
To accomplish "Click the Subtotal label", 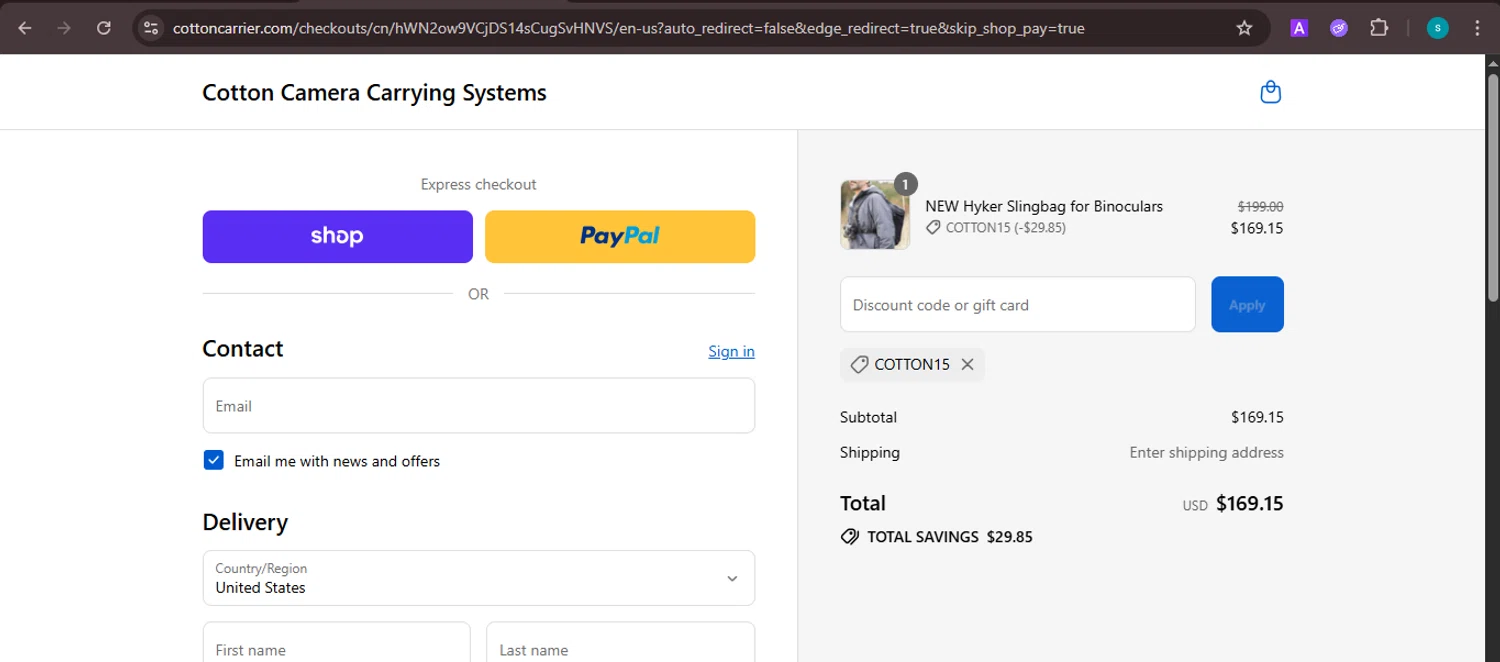I will coord(868,417).
